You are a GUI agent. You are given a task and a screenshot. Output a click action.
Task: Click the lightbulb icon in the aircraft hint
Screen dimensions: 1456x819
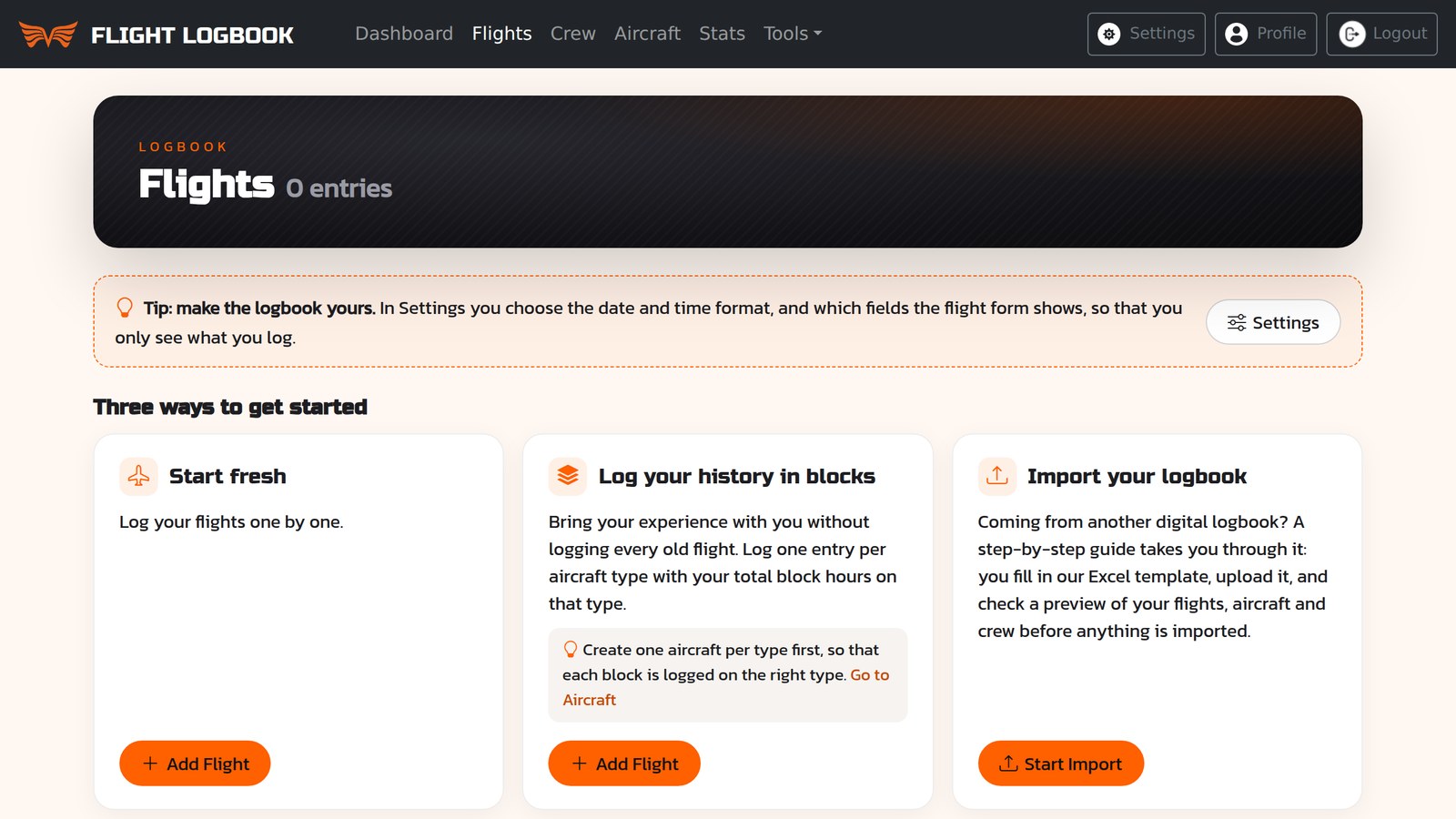coord(571,649)
